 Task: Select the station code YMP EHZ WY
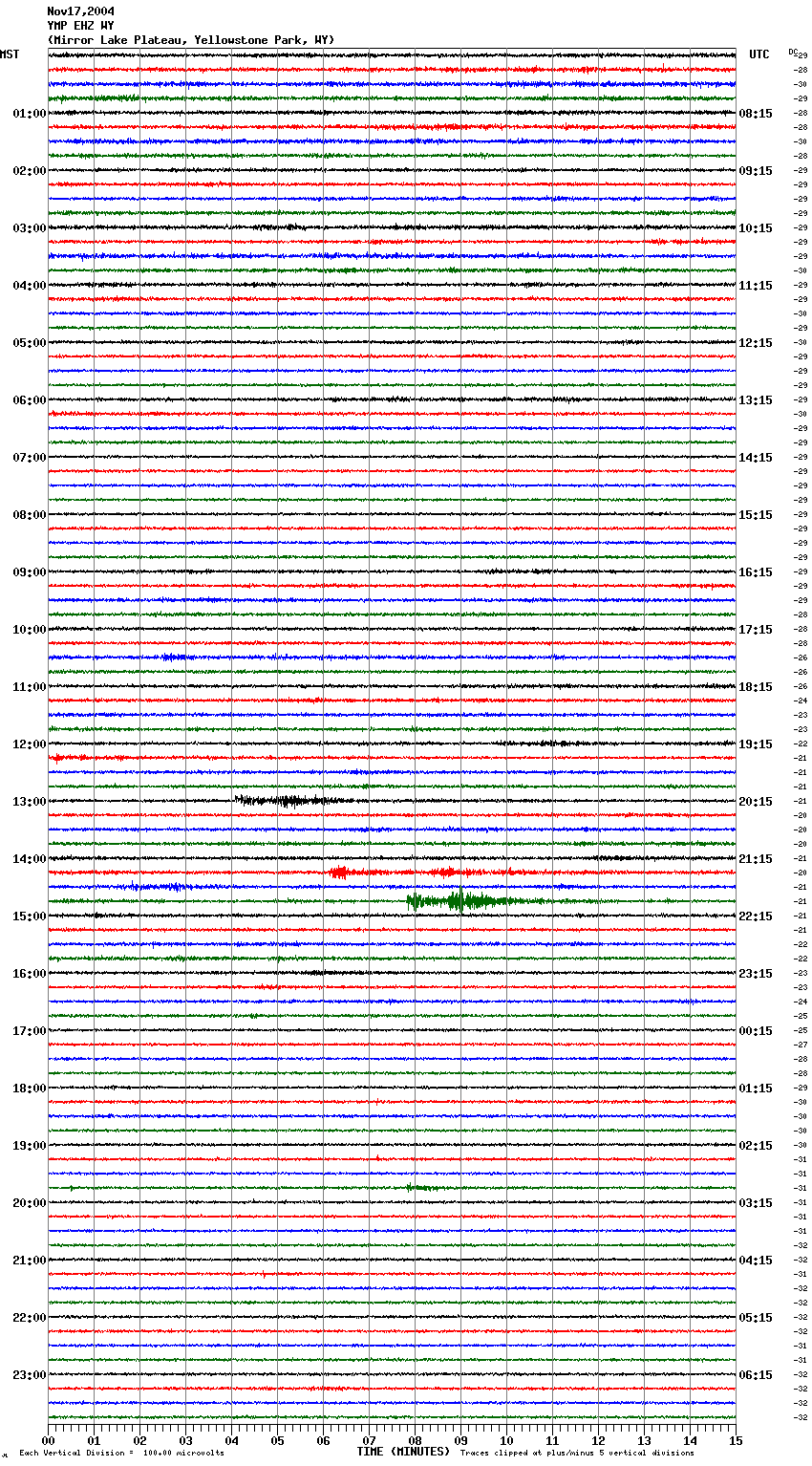[x=80, y=26]
